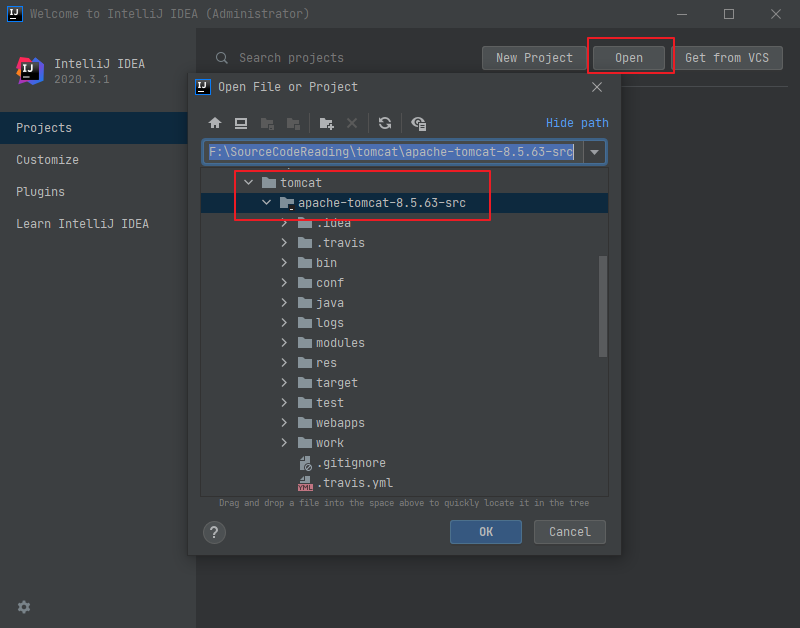Select the module directory toolbar icon
This screenshot has width=800, height=628.
293,123
